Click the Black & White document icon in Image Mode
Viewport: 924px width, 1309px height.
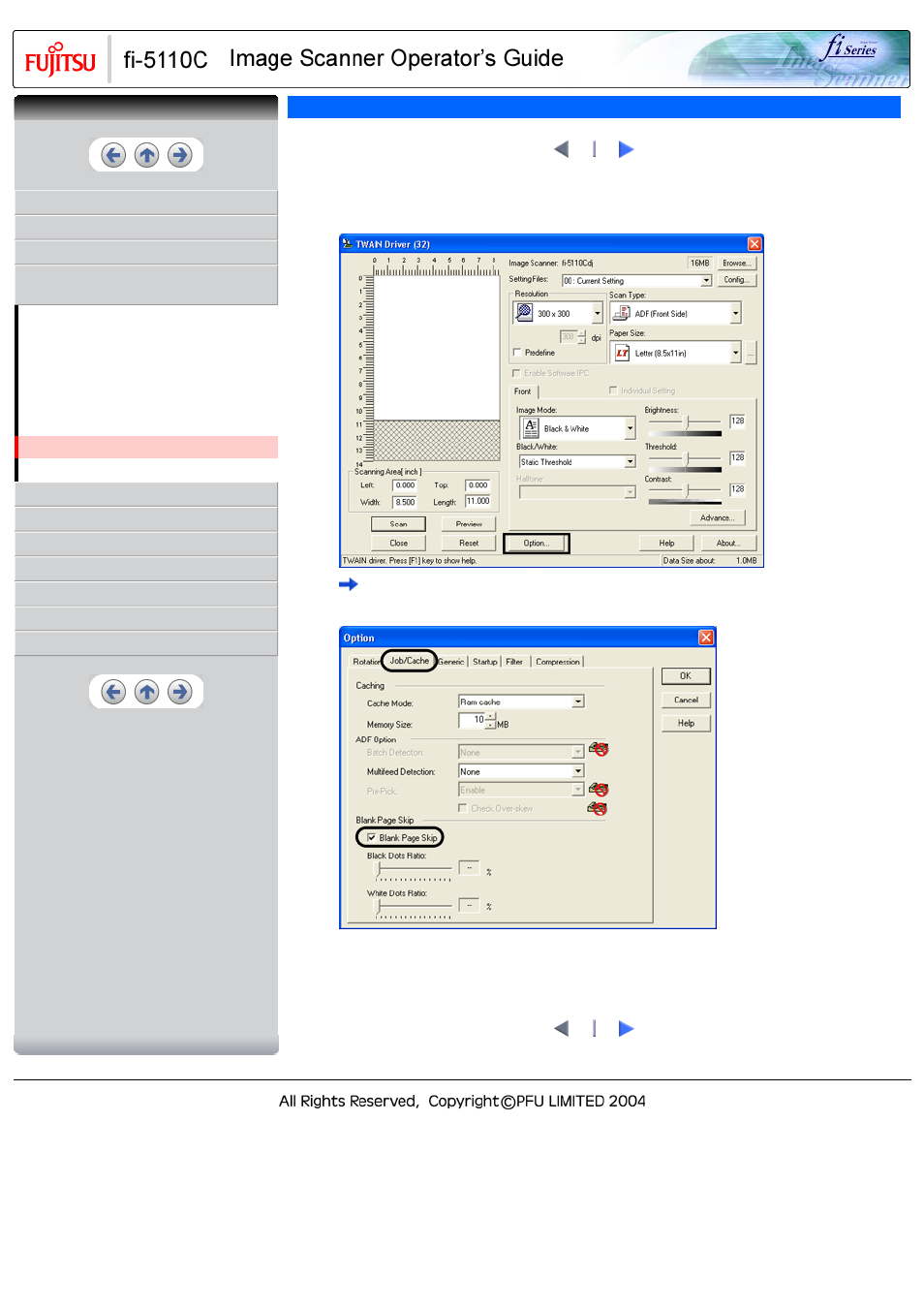tap(531, 427)
